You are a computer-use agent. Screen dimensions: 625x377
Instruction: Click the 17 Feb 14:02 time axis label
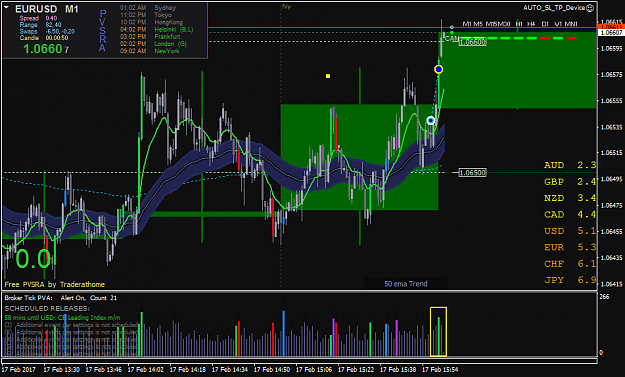click(x=145, y=370)
